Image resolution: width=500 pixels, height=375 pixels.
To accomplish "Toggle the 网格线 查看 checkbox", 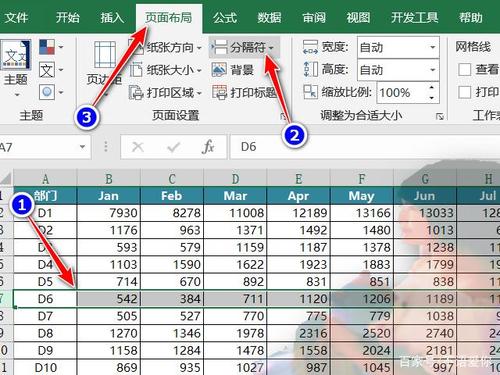I will click(464, 70).
